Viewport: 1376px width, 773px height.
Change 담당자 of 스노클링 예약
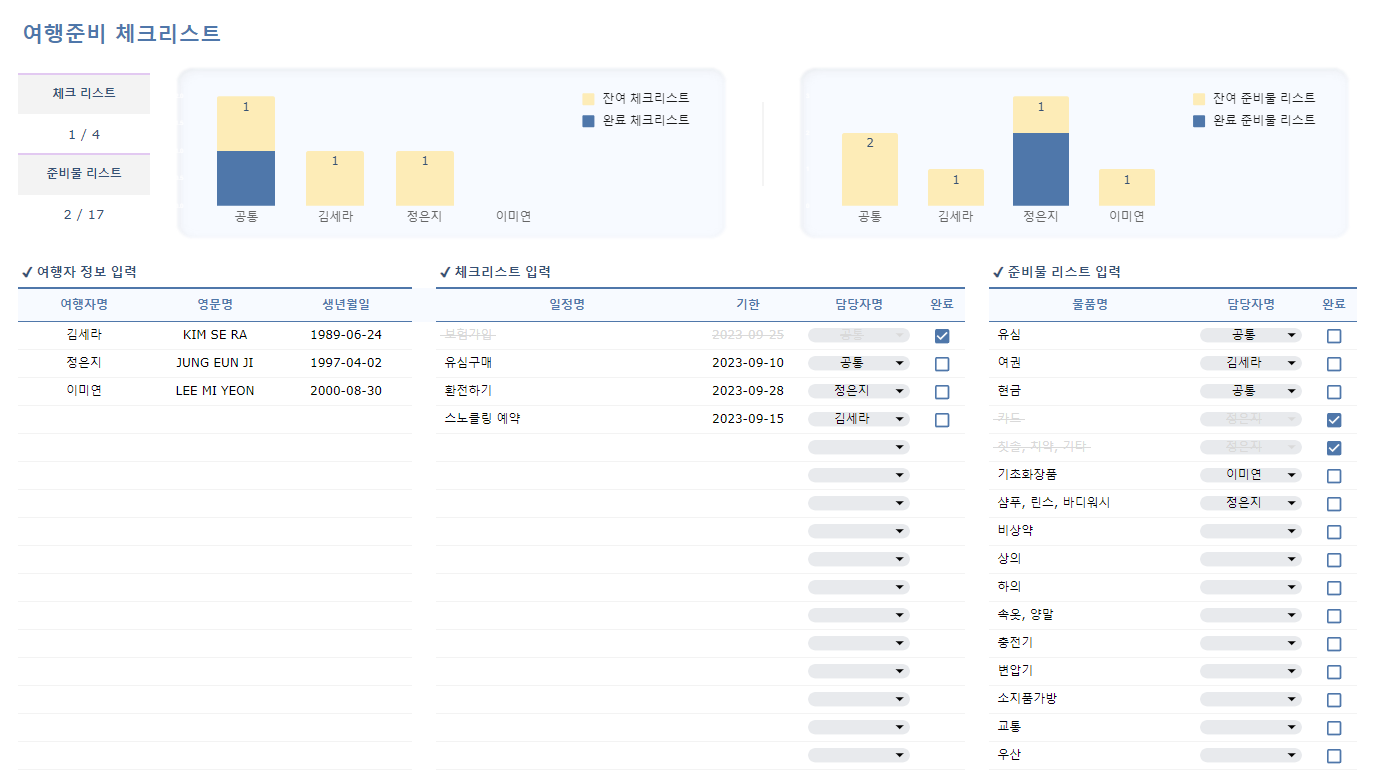tap(859, 419)
